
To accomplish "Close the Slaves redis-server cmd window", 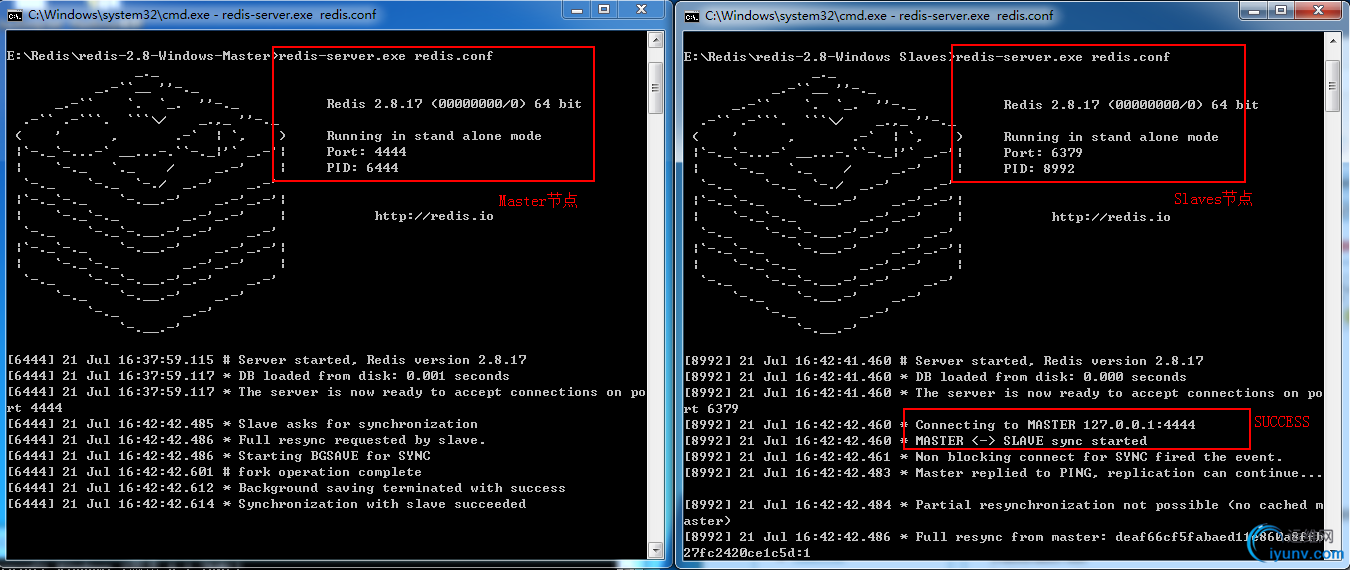I will 1319,10.
